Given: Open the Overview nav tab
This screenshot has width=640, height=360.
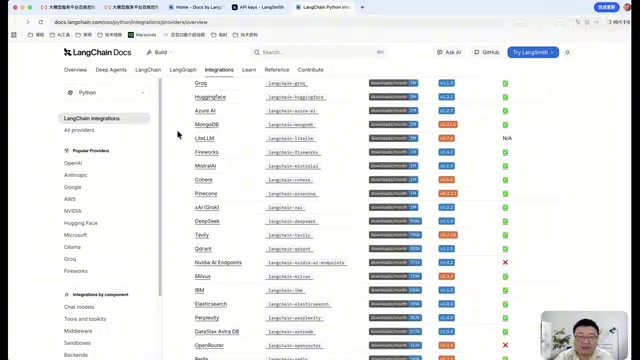Looking at the screenshot, I should click(x=75, y=70).
